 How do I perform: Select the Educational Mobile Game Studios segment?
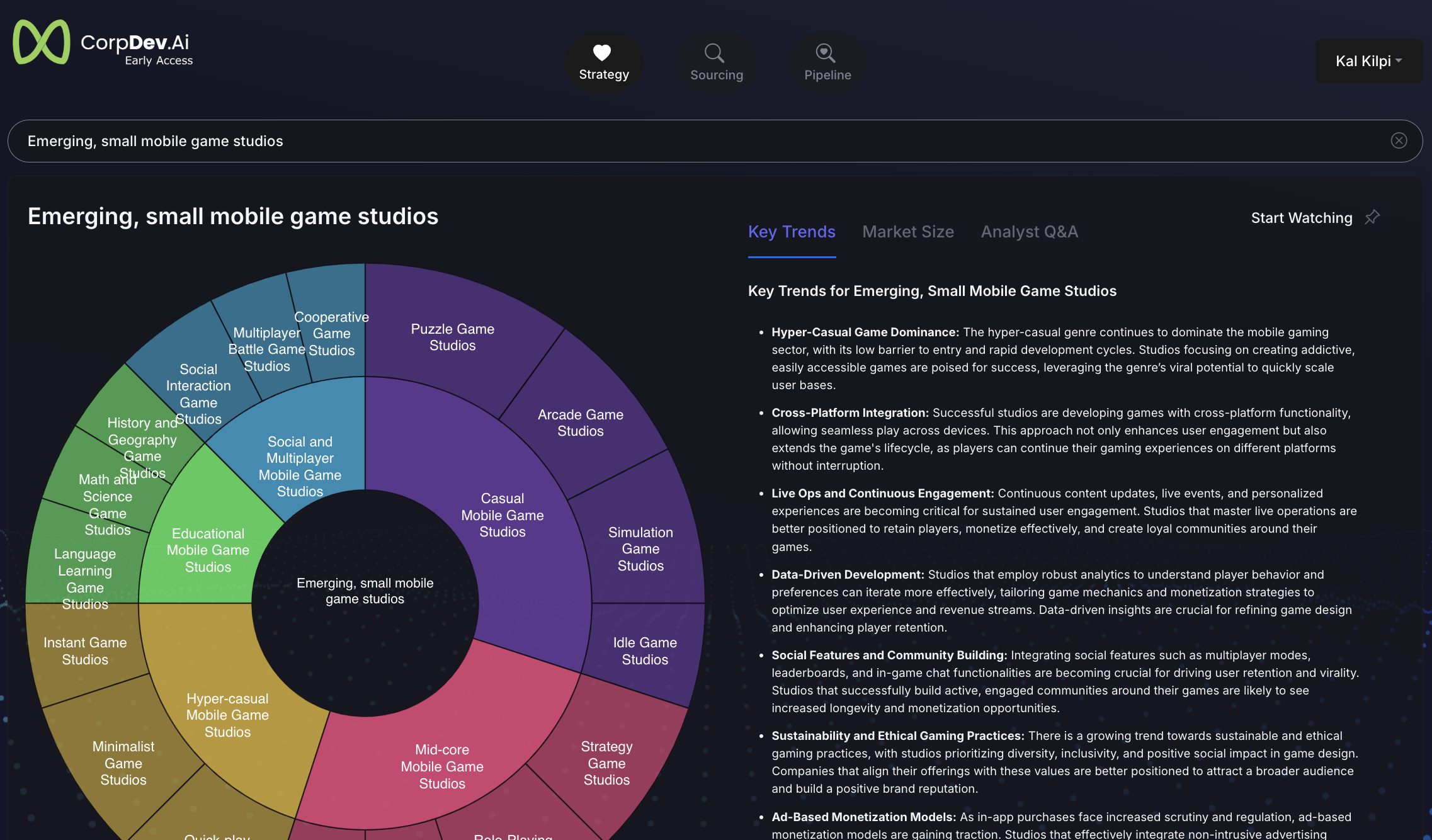(208, 550)
